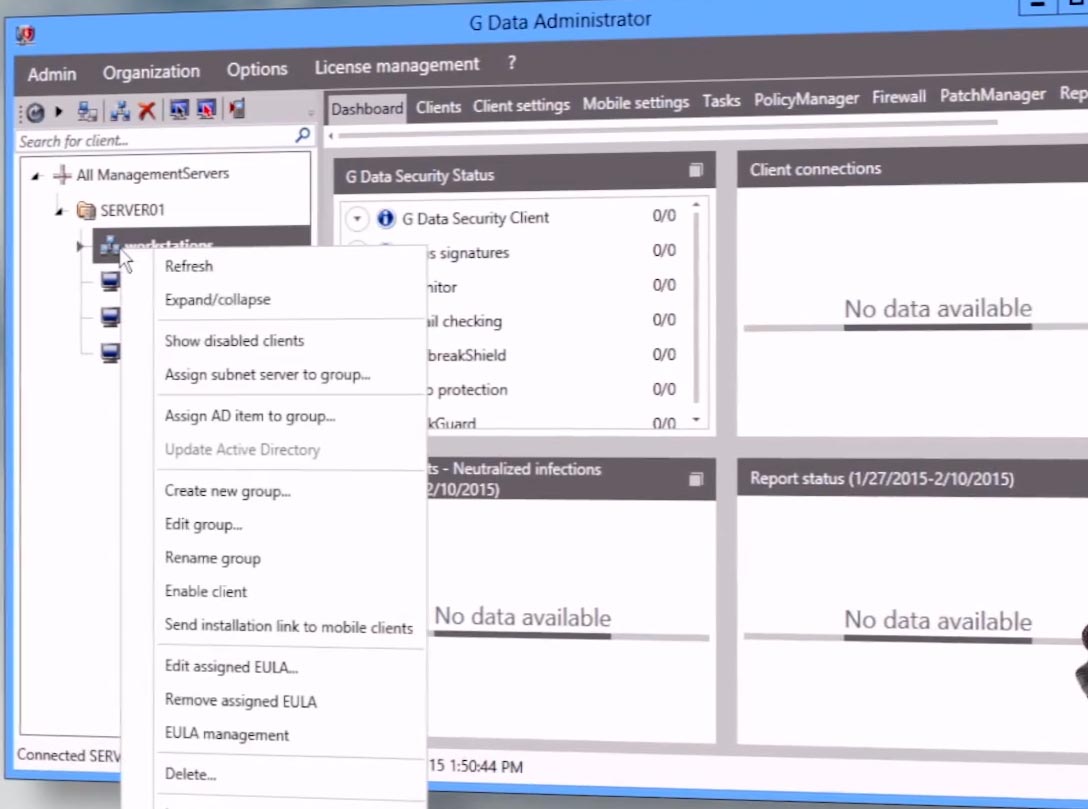Click the circular Refresh toolbar icon
This screenshot has height=809, width=1088.
(35, 112)
